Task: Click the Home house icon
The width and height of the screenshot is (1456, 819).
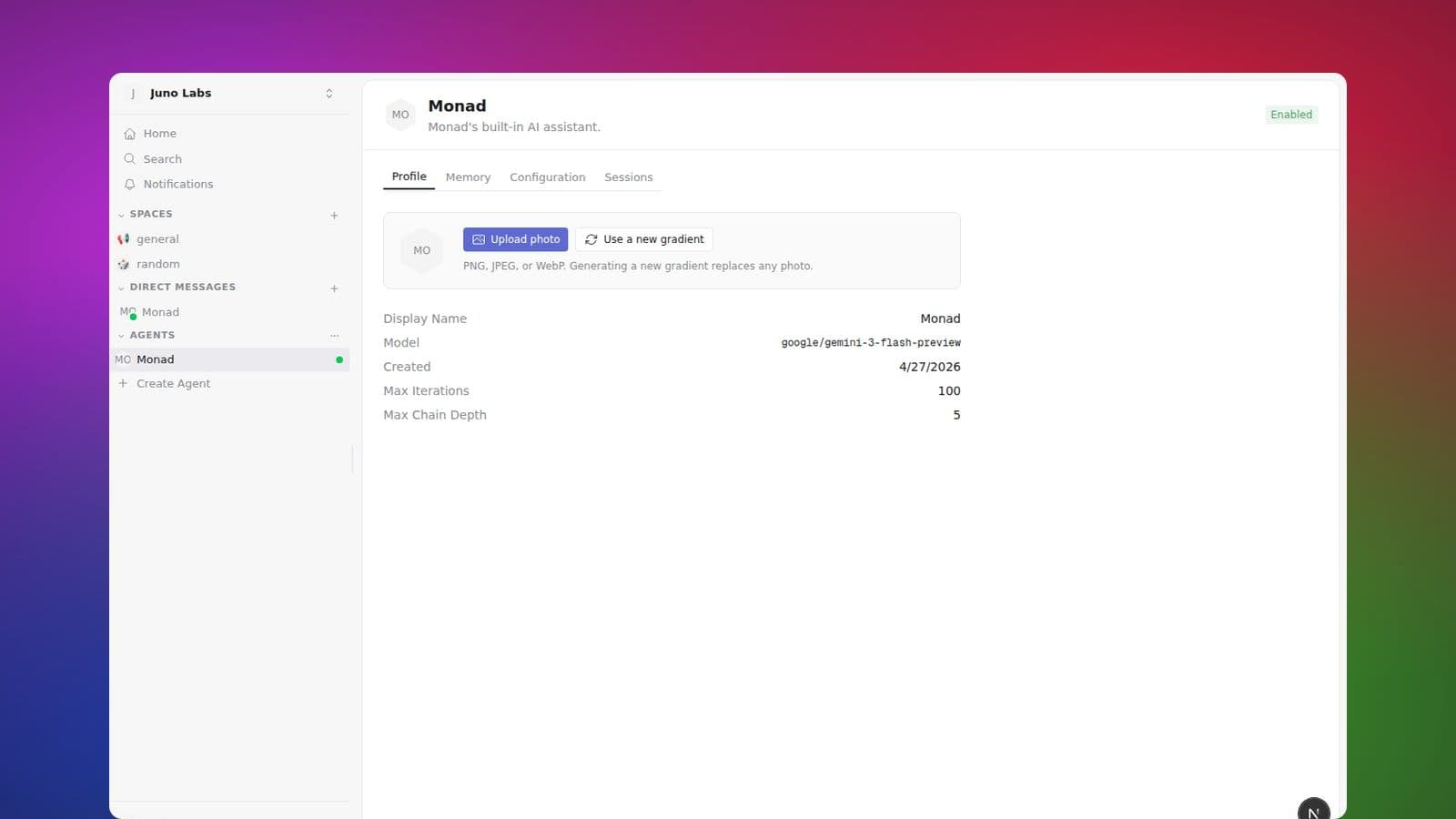Action: 129,134
